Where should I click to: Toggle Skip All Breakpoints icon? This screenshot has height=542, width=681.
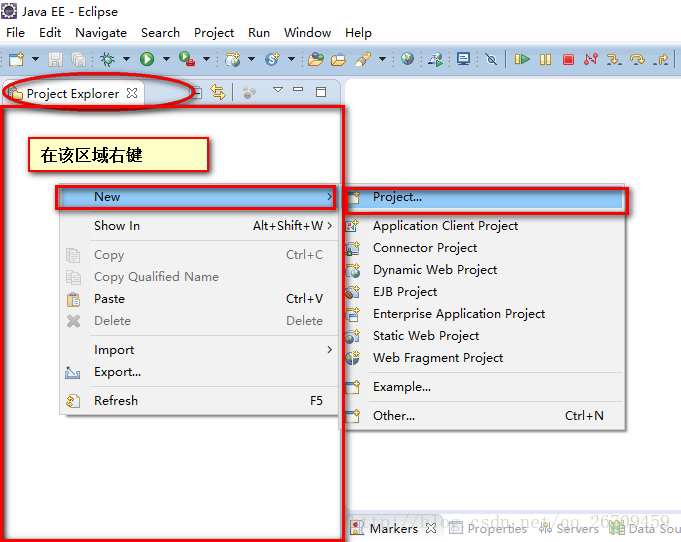[491, 59]
